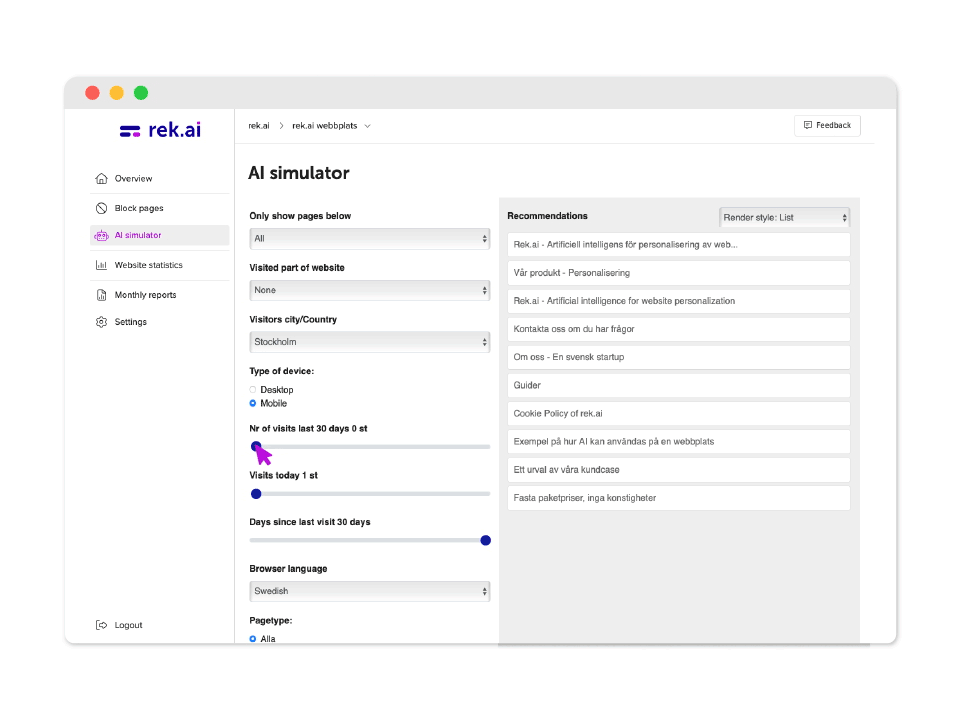Click the rek.ai logo

point(160,130)
